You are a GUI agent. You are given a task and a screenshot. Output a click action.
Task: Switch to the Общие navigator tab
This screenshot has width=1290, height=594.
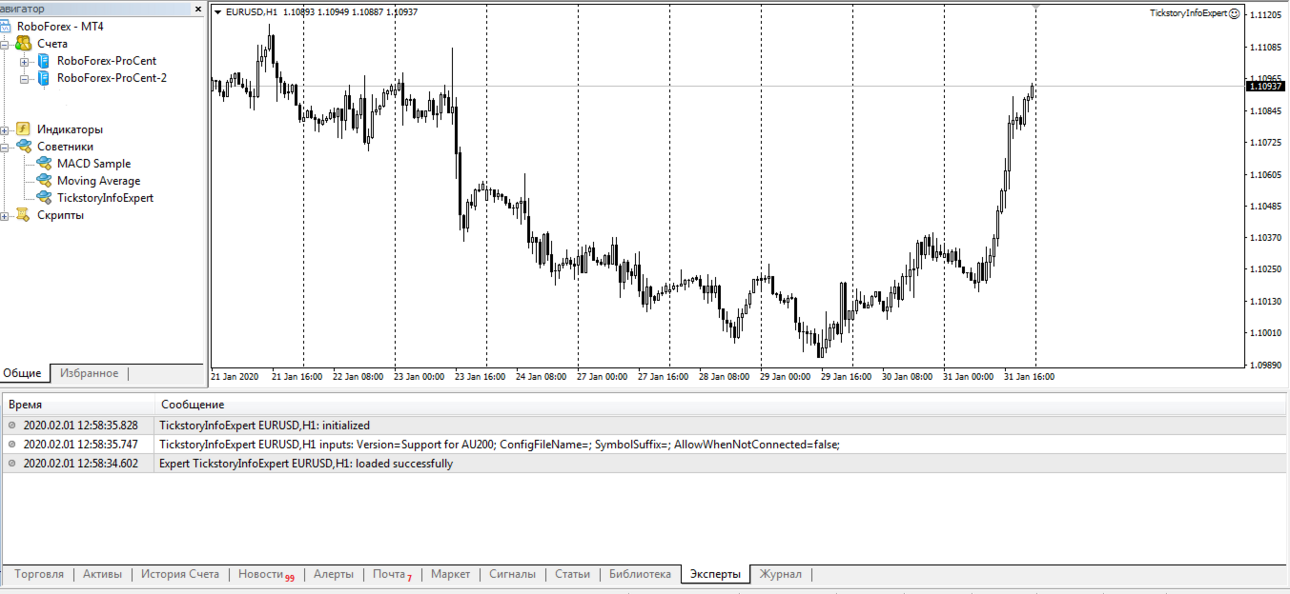[x=22, y=373]
